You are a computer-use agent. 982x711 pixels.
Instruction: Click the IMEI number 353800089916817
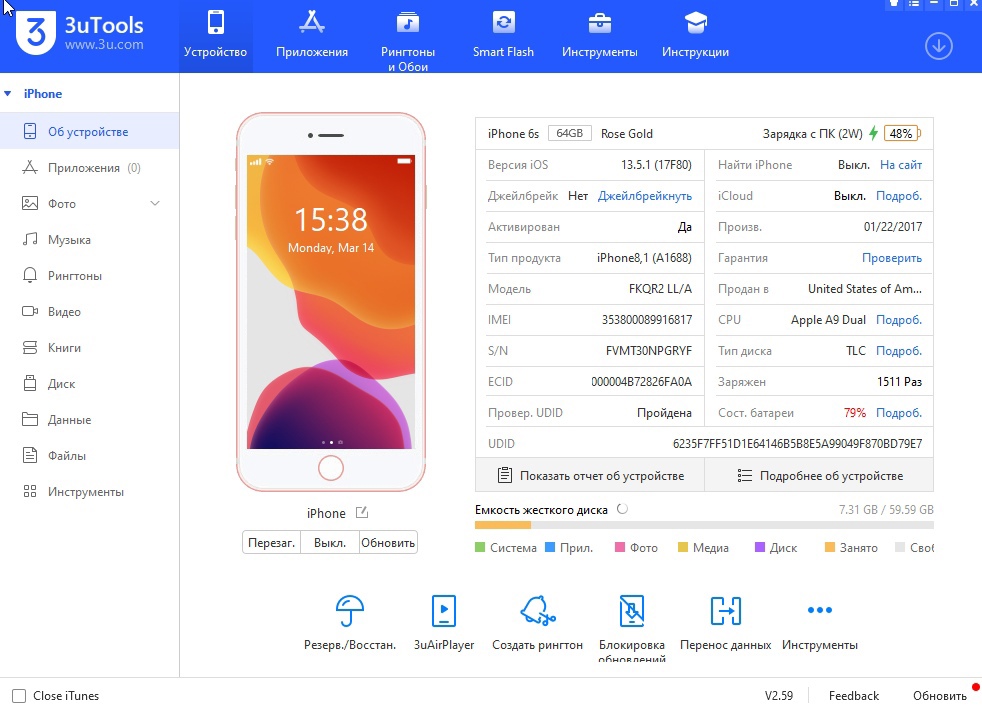click(647, 320)
